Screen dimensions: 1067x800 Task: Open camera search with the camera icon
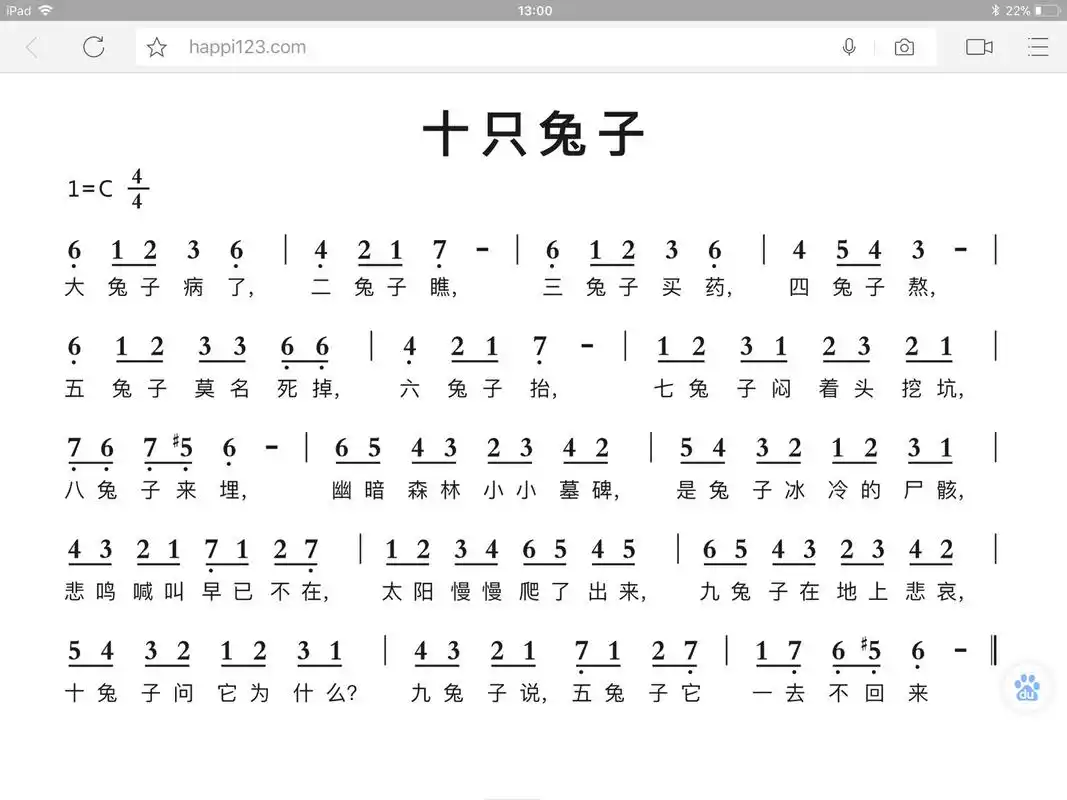[x=904, y=46]
